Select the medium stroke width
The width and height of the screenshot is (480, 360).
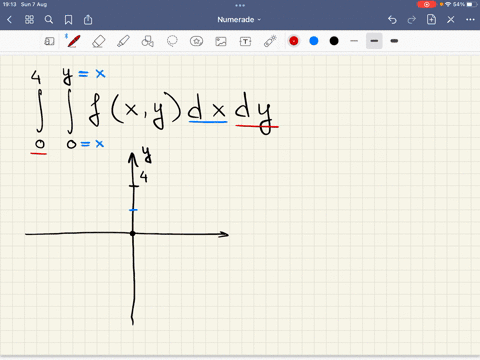tap(374, 41)
